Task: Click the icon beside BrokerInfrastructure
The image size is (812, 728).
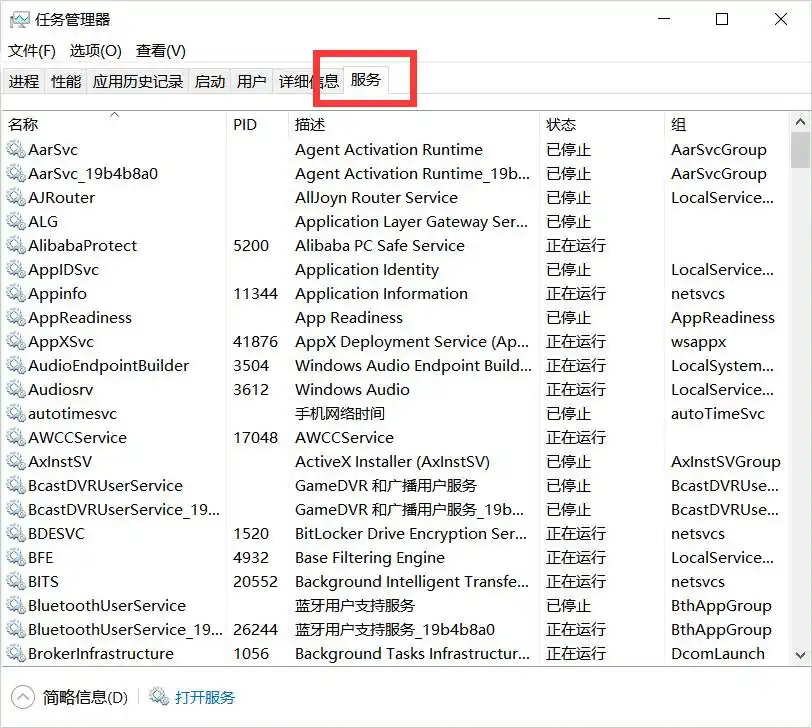Action: pyautogui.click(x=16, y=653)
